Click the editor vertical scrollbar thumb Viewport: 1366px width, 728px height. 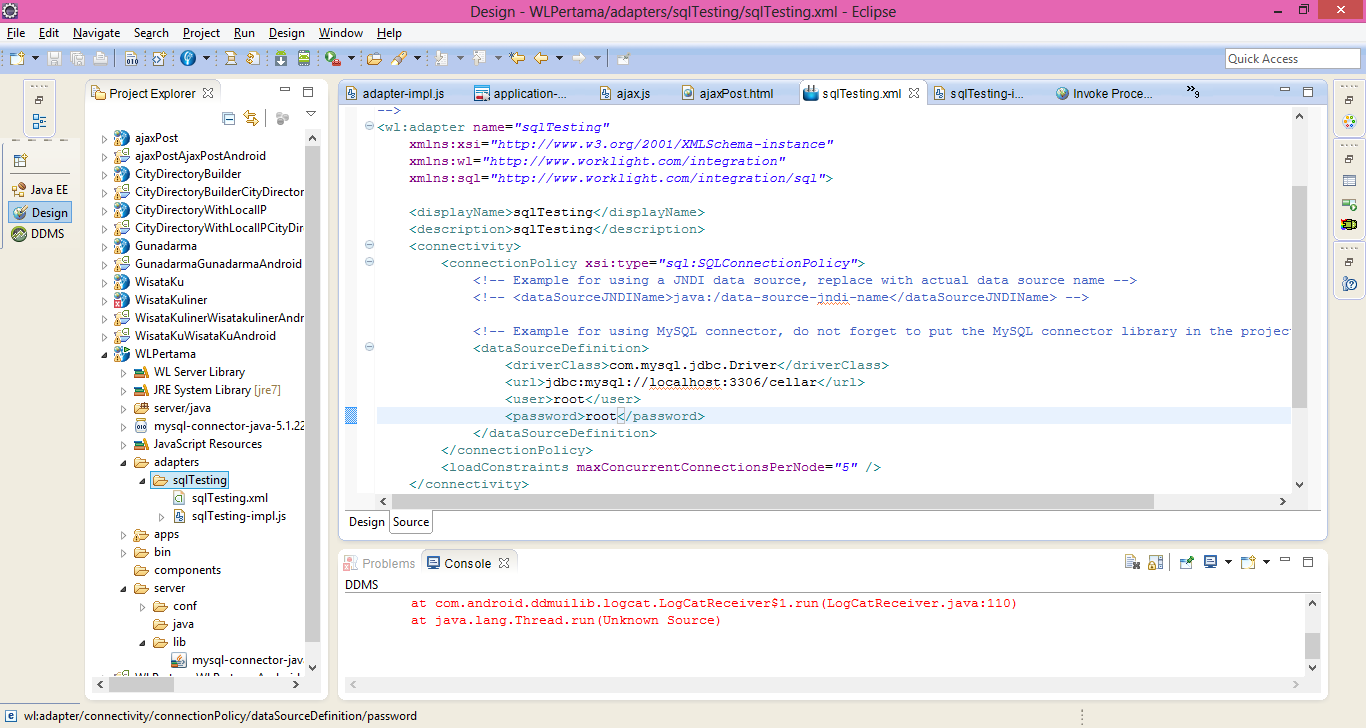[x=1299, y=296]
